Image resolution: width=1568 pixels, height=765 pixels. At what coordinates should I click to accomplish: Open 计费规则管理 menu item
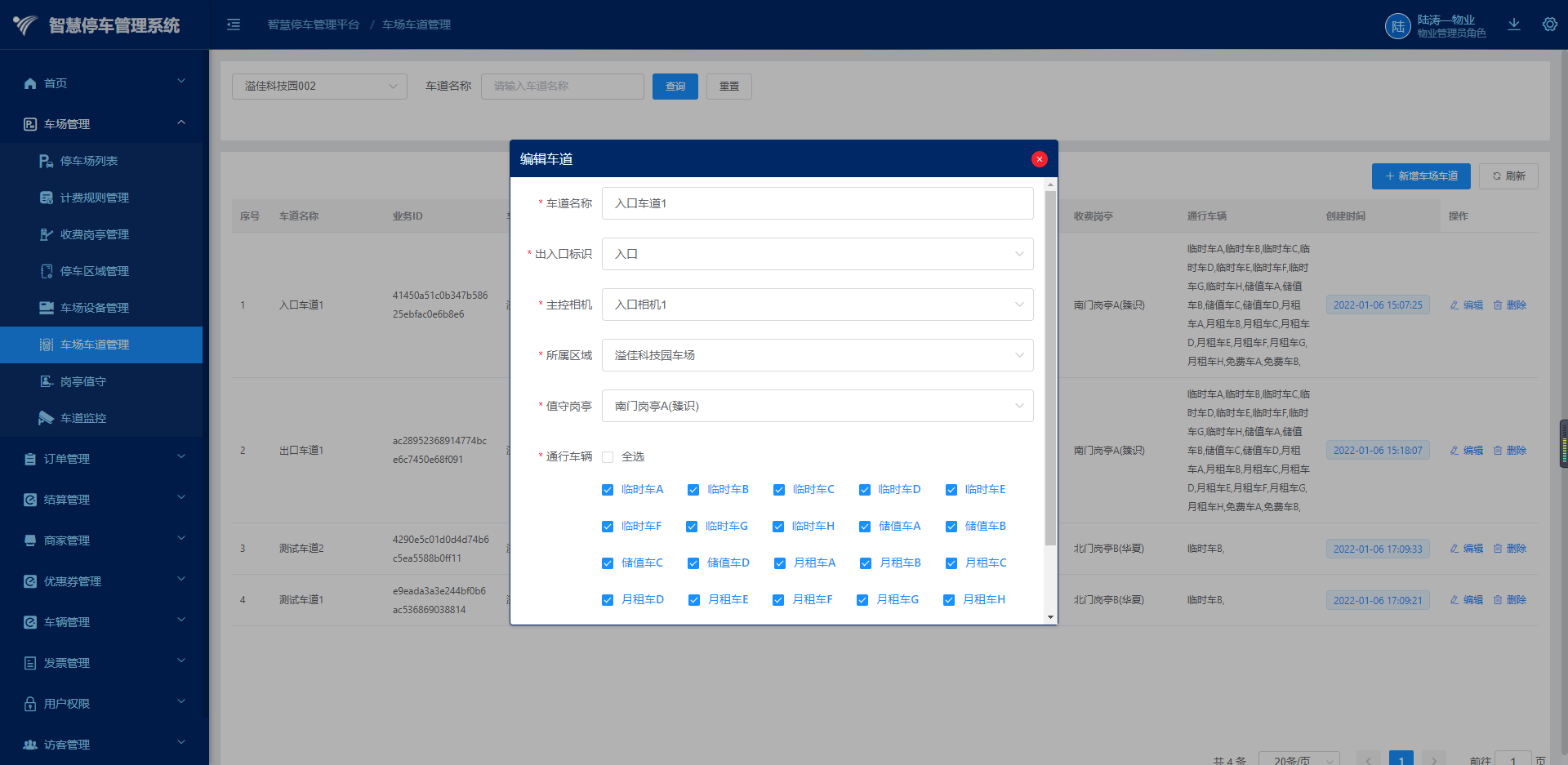[x=101, y=198]
